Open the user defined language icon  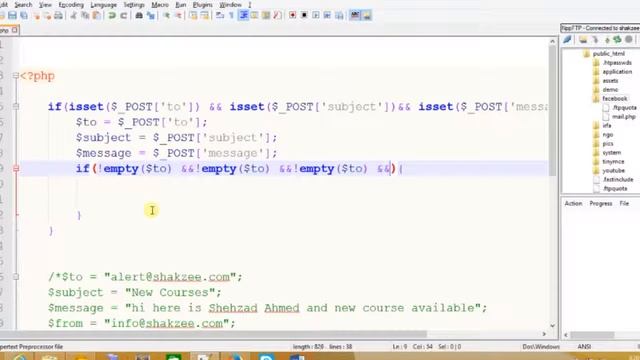[x=255, y=16]
